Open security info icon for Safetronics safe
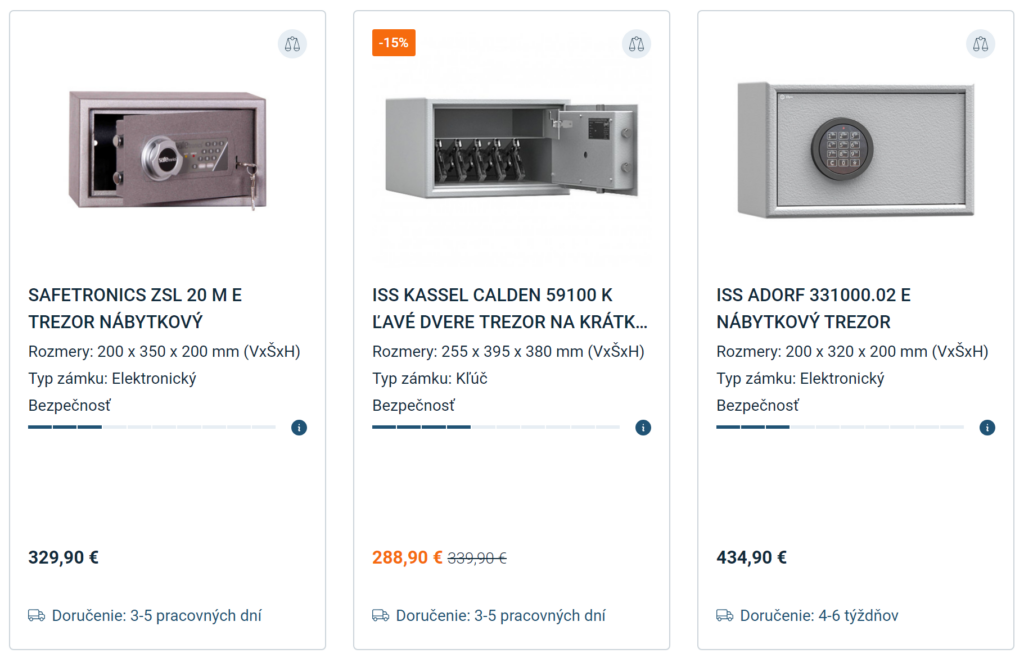Image resolution: width=1024 pixels, height=658 pixels. point(299,428)
